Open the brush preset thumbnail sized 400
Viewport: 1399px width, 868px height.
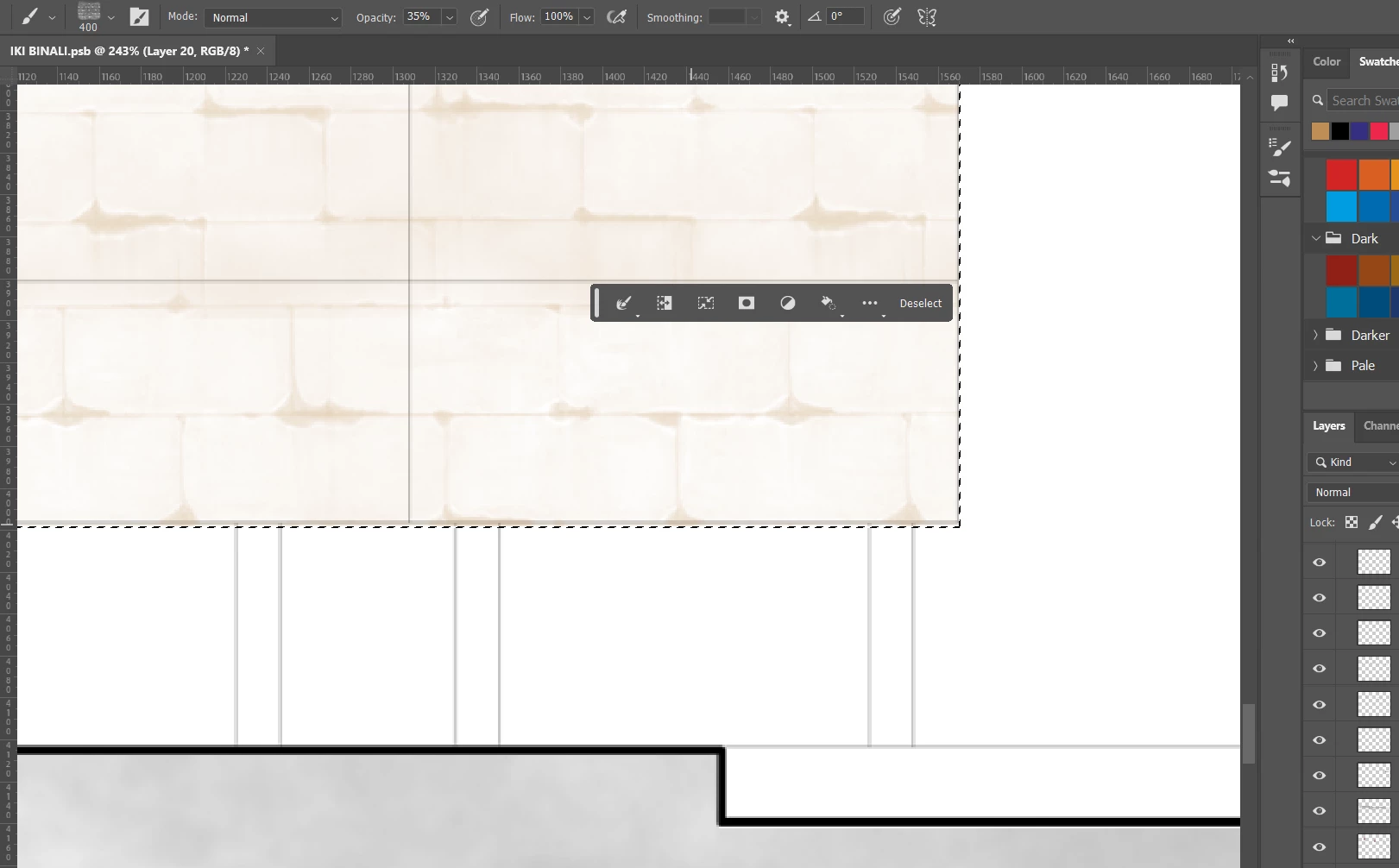point(89,16)
